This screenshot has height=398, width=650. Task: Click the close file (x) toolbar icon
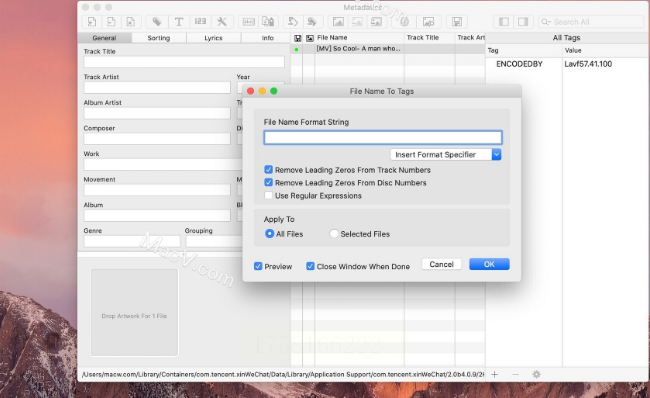[x=131, y=22]
